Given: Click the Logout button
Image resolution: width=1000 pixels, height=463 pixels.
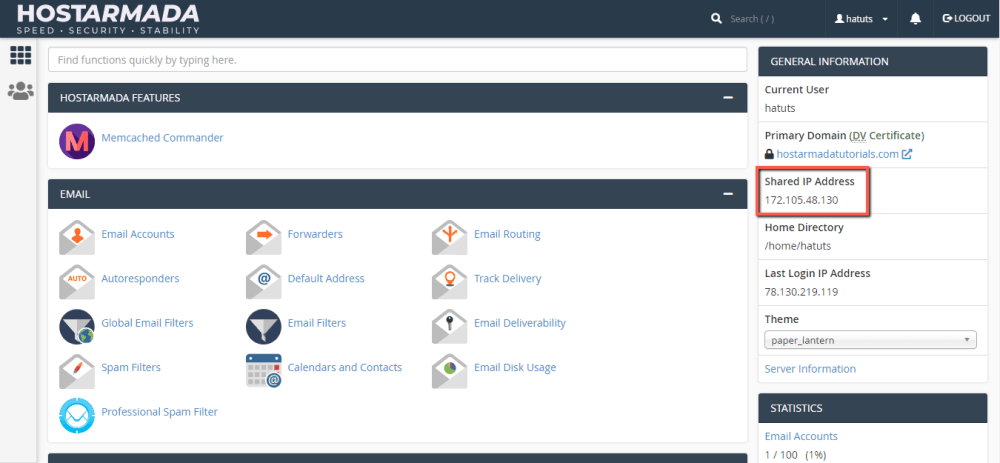Looking at the screenshot, I should click(966, 18).
